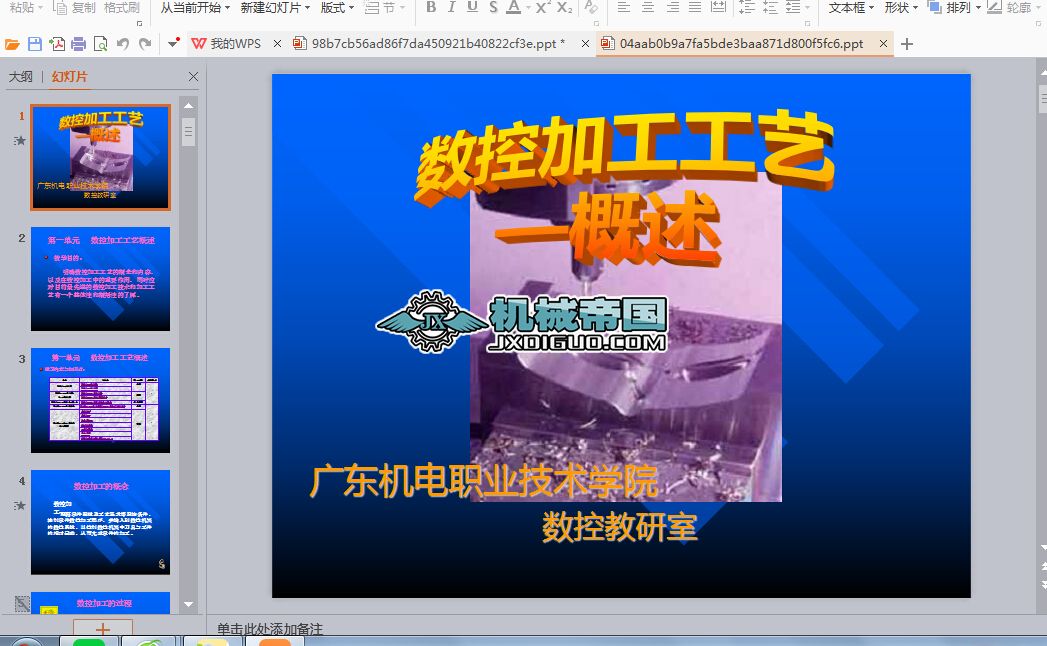
Task: Expand the paragraph group dialog launcher
Action: pos(807,23)
